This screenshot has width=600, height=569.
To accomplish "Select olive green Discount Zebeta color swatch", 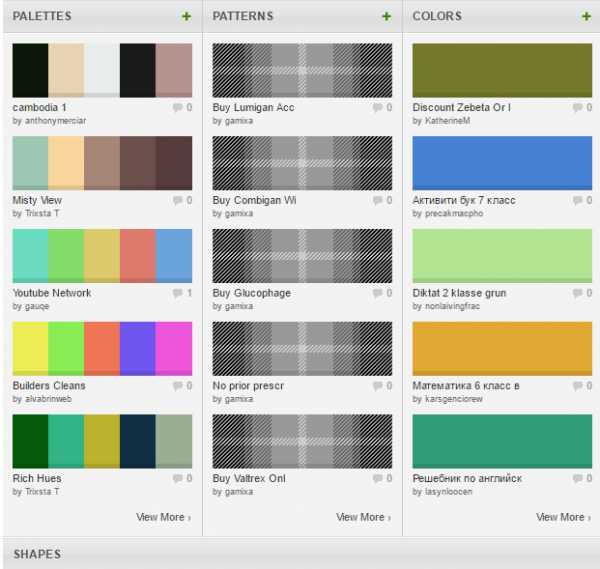I will (x=502, y=70).
